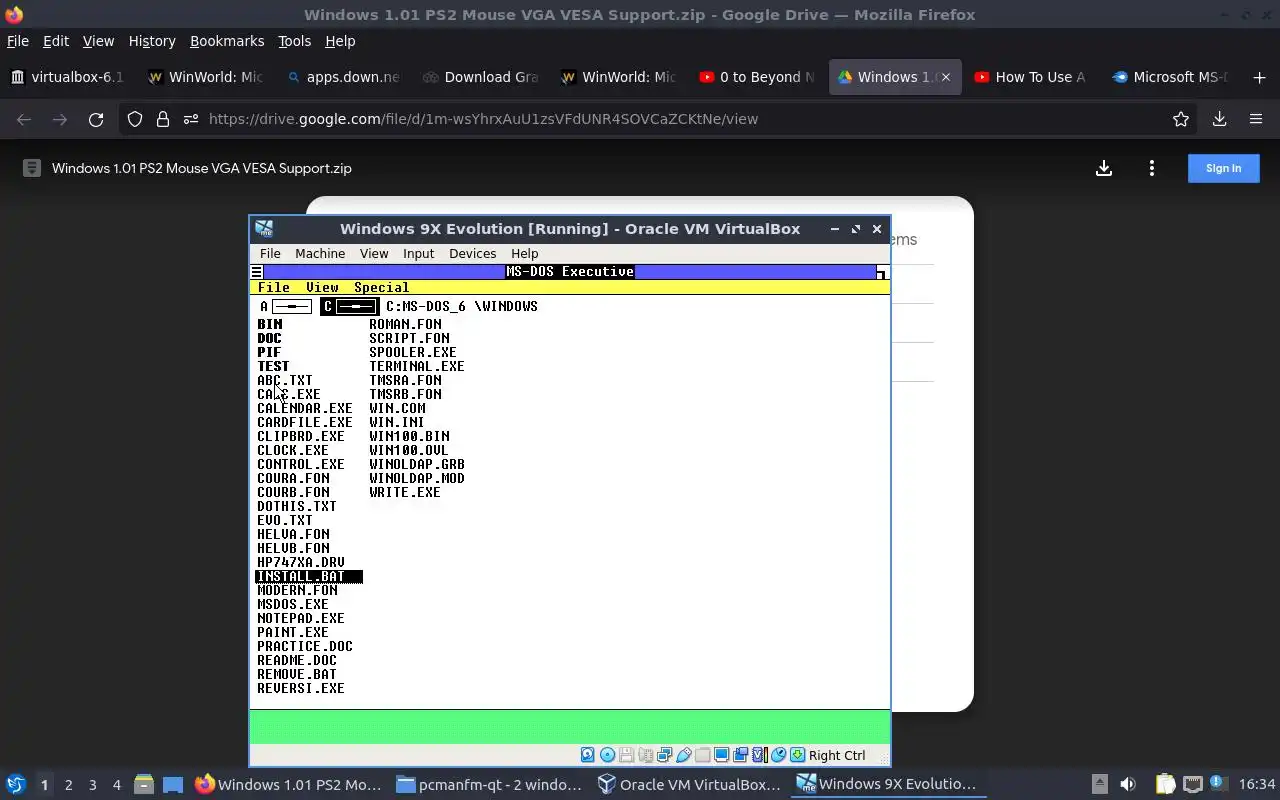Switch to virtual desktop 2
1280x800 pixels.
pos(69,784)
